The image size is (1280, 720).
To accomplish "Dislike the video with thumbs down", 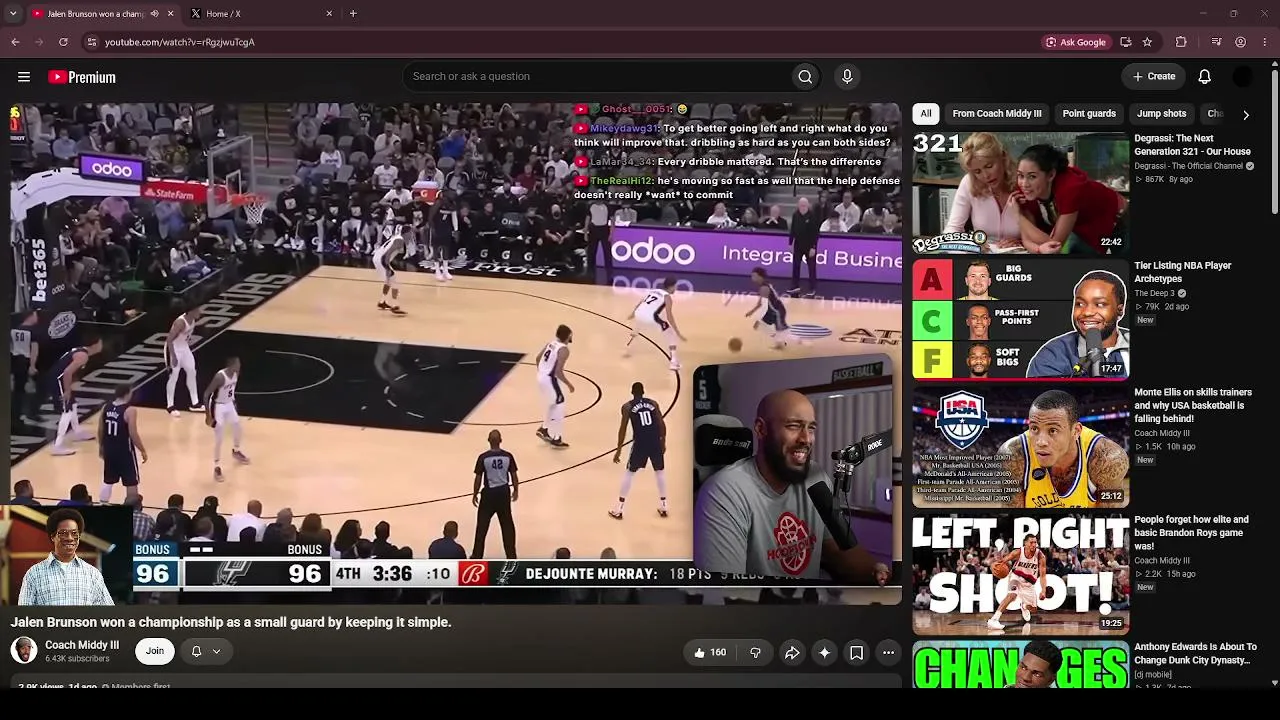I will 755,653.
